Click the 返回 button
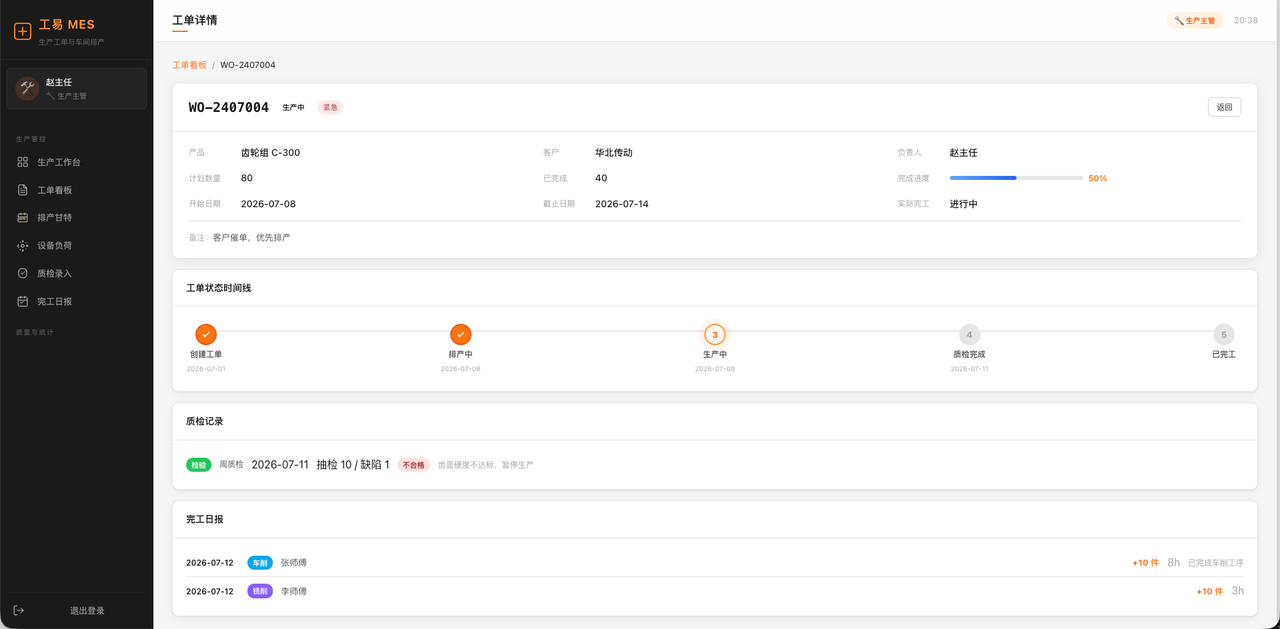The width and height of the screenshot is (1280, 629). (1224, 107)
